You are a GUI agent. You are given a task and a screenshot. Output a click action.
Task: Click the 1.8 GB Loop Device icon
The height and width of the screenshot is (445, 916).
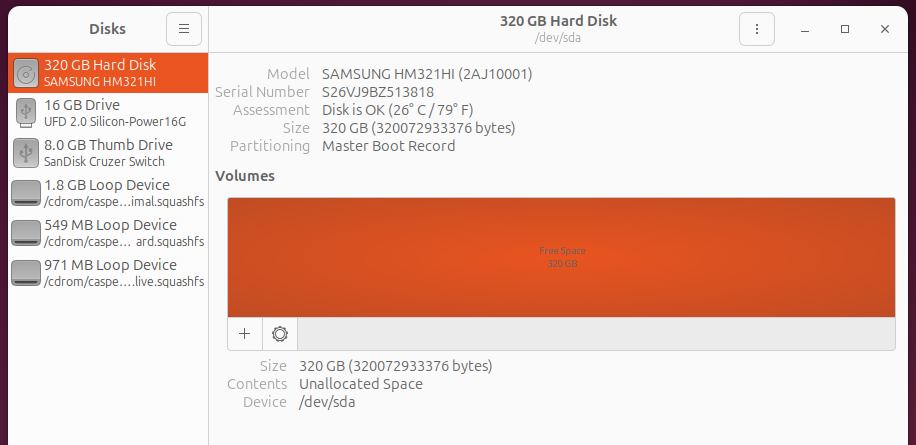(26, 192)
